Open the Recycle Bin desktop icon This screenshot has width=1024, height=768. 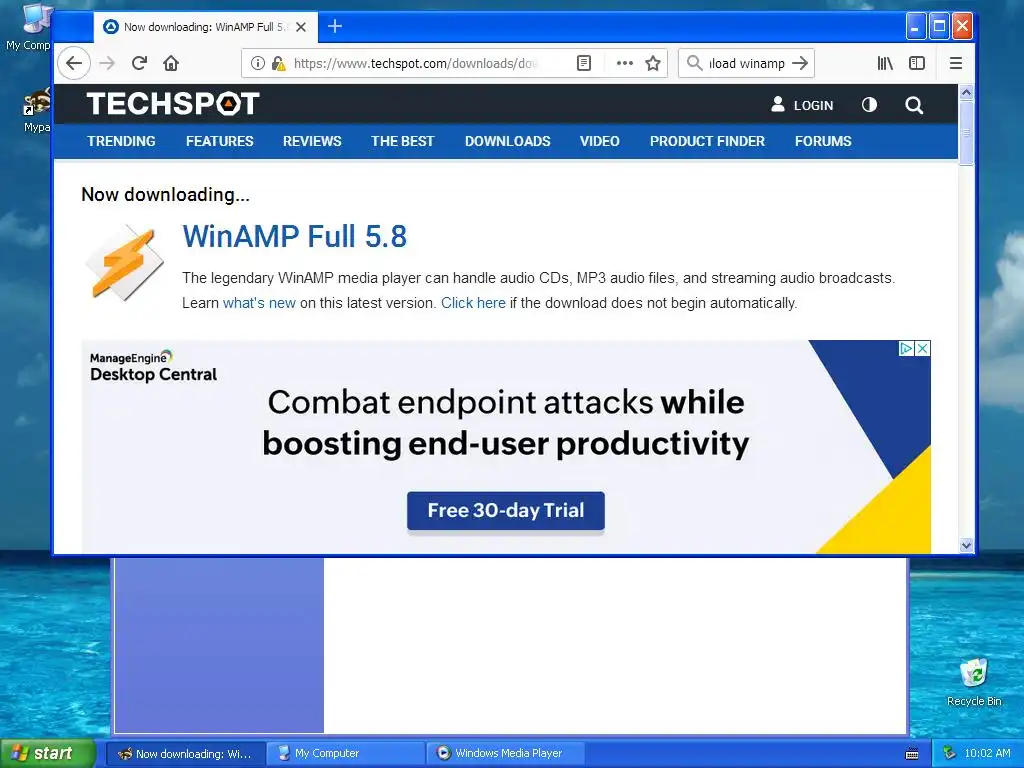pyautogui.click(x=974, y=682)
